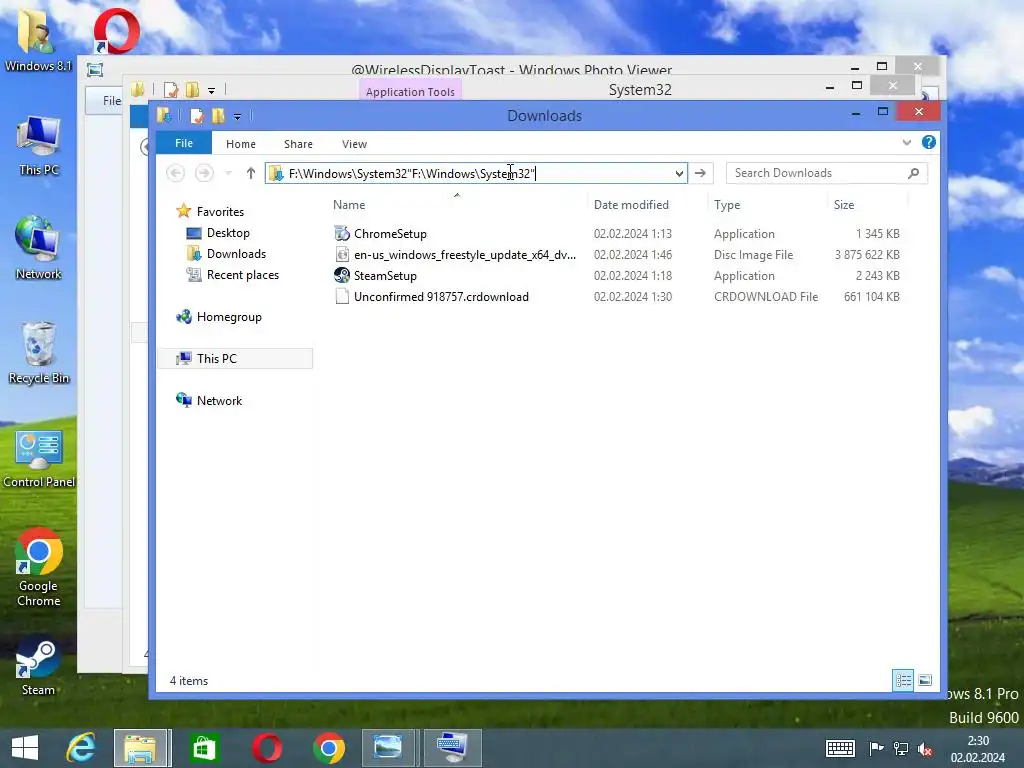Open Explorer Help question mark
Image resolution: width=1024 pixels, height=768 pixels.
click(x=928, y=142)
